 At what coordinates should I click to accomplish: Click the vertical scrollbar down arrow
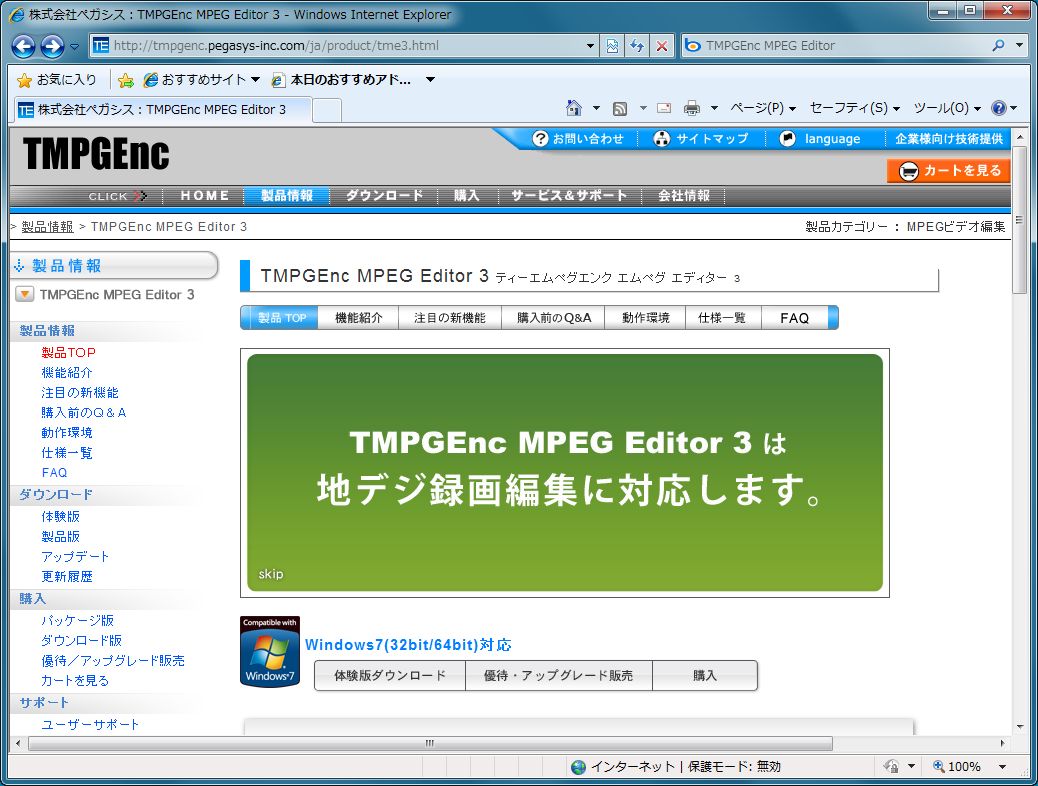pyautogui.click(x=1020, y=726)
